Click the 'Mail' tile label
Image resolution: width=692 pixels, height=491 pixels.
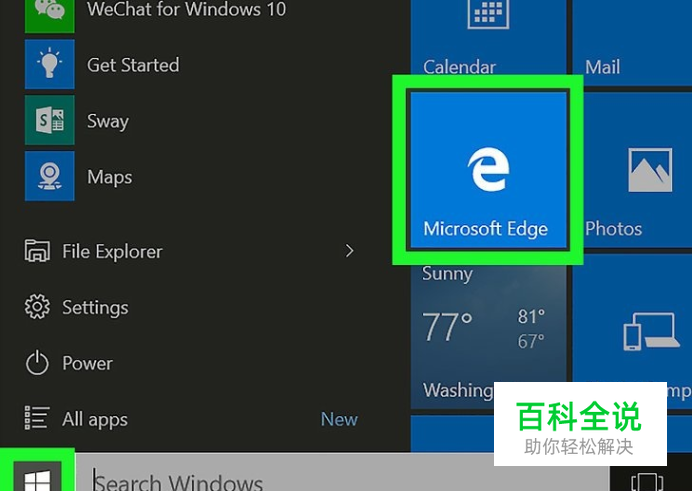(602, 67)
